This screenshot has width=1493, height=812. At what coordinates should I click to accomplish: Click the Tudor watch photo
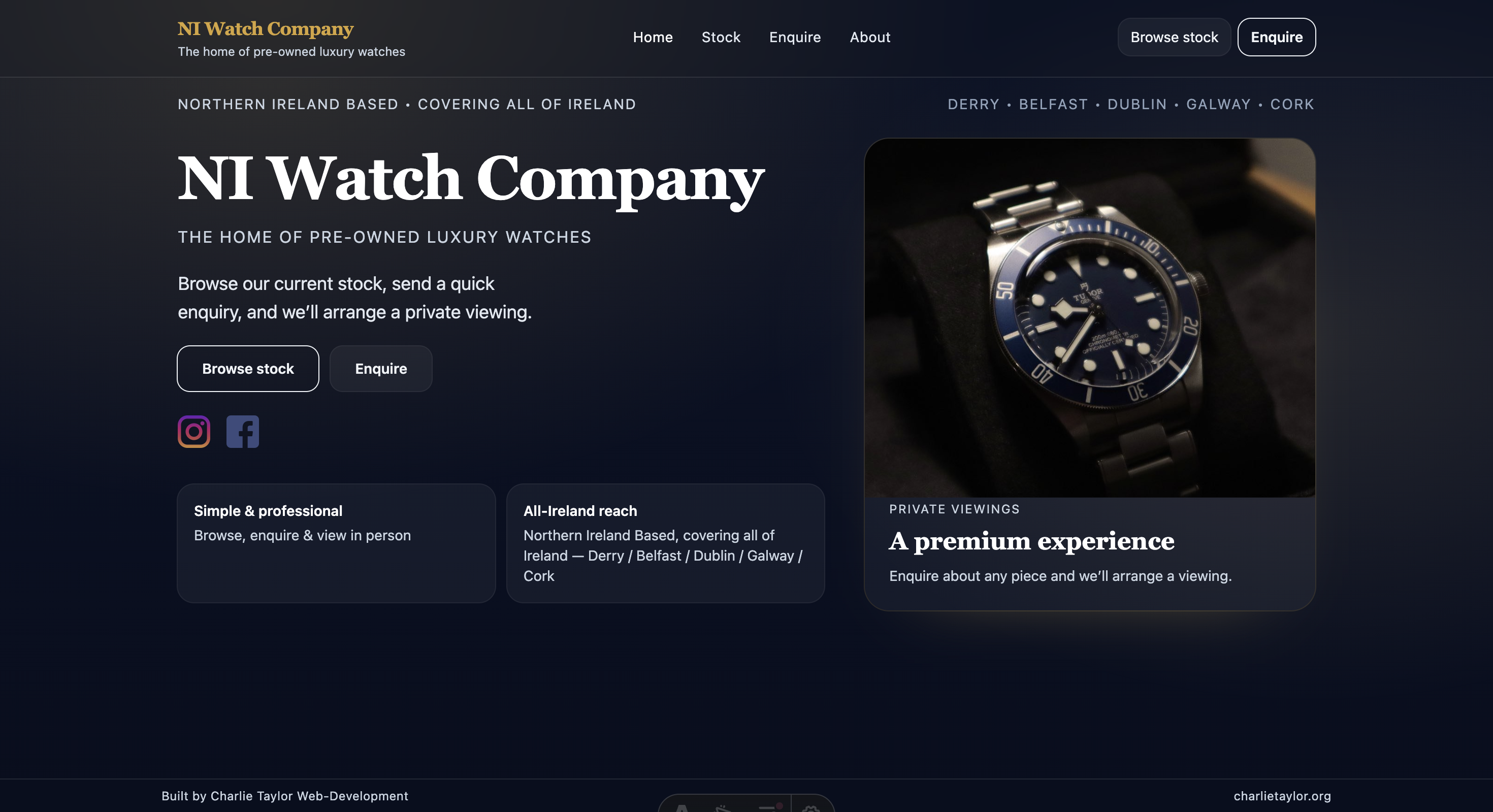[1090, 317]
